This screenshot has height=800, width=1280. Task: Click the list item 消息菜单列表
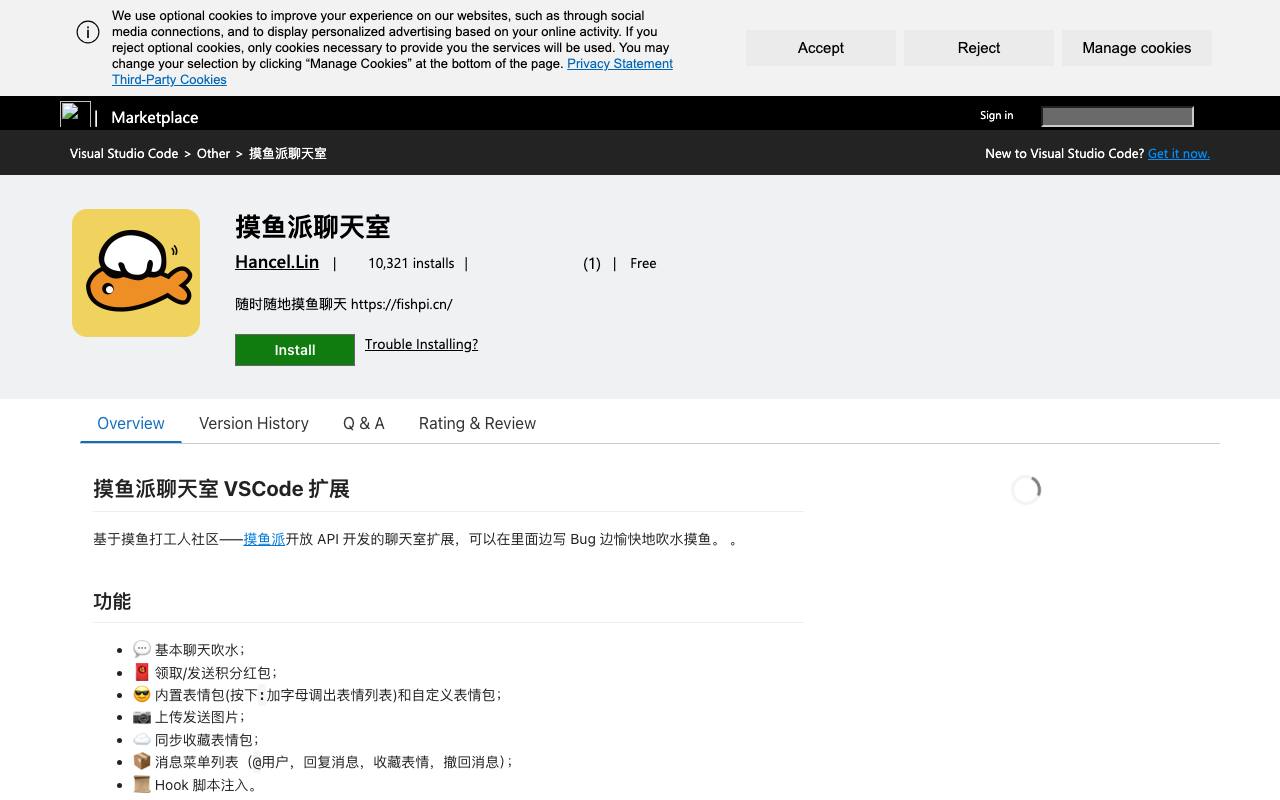click(x=322, y=762)
